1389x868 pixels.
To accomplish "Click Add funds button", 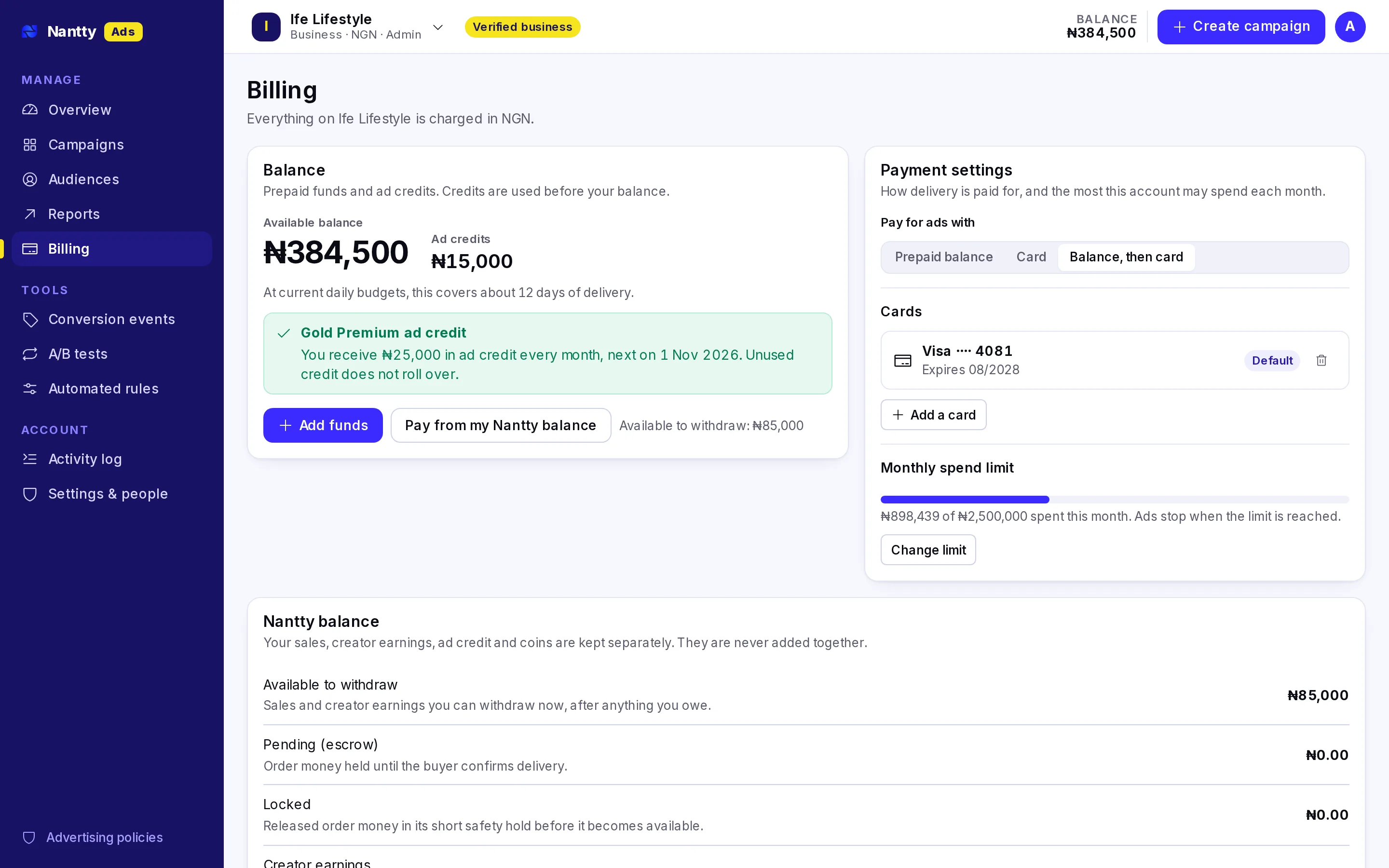I will (x=323, y=425).
